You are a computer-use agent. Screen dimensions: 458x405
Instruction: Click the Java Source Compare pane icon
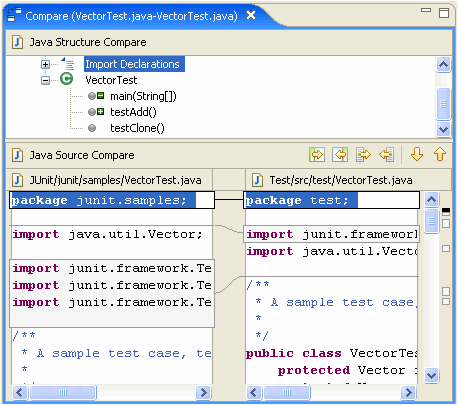coord(17,155)
